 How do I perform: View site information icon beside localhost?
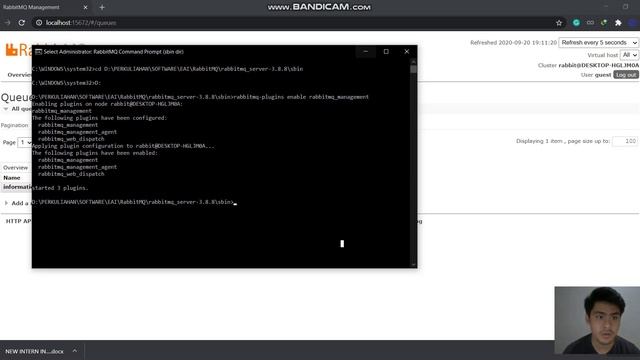pyautogui.click(x=39, y=23)
